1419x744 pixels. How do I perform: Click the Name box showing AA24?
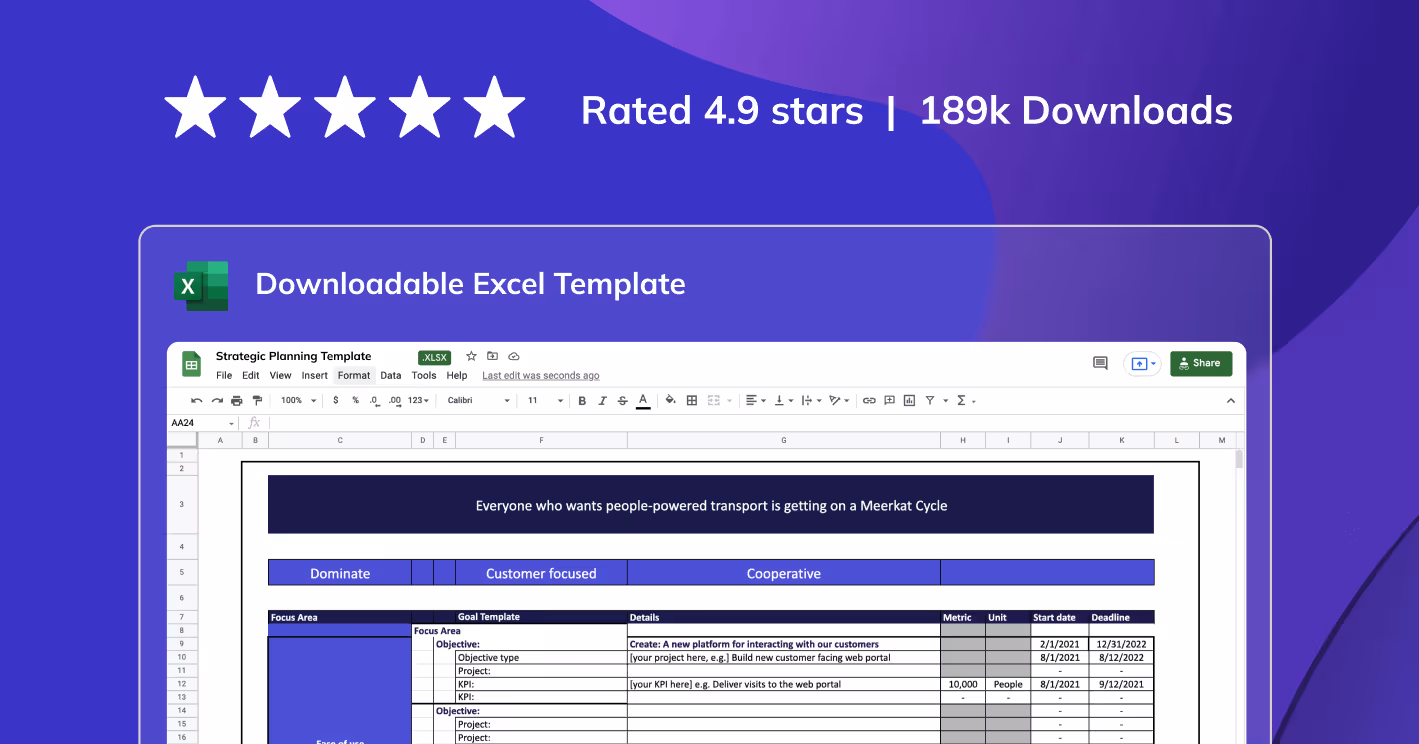pyautogui.click(x=202, y=423)
